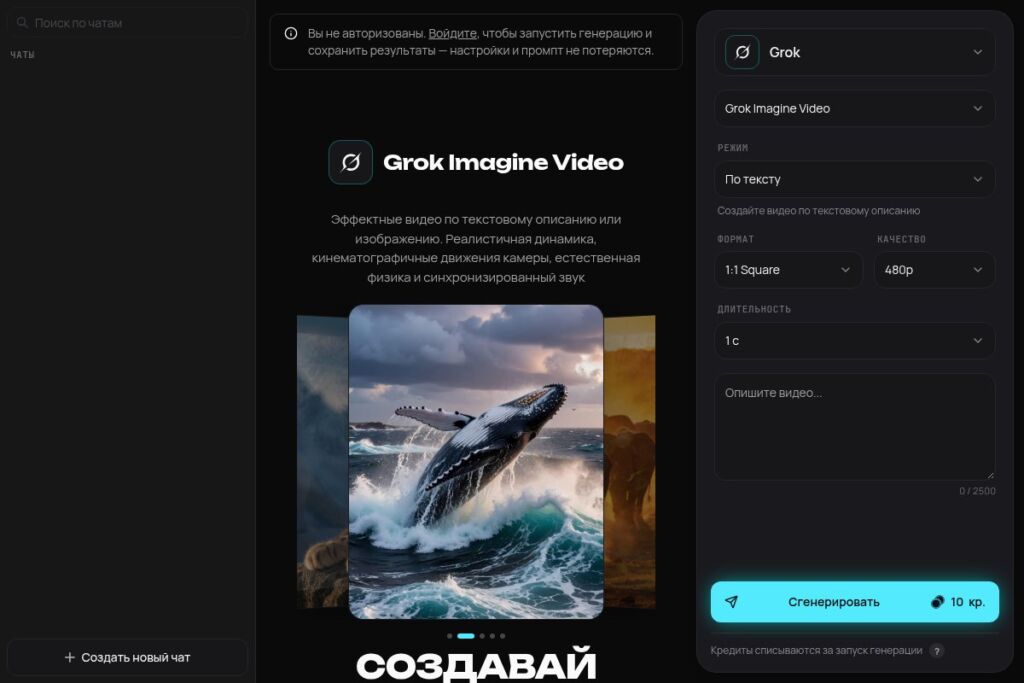Click the paper plane icon on the generate button
This screenshot has height=683, width=1024.
(731, 602)
